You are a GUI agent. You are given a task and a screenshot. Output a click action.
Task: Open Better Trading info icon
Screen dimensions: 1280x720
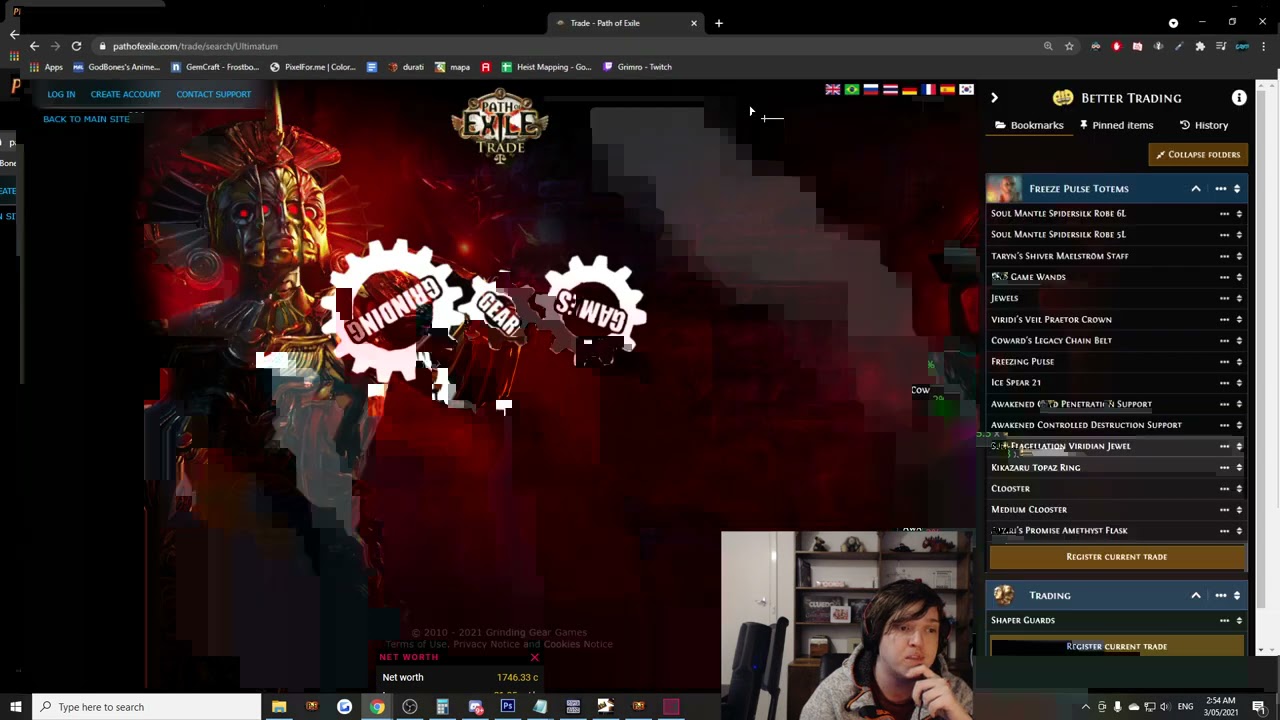click(x=1239, y=97)
